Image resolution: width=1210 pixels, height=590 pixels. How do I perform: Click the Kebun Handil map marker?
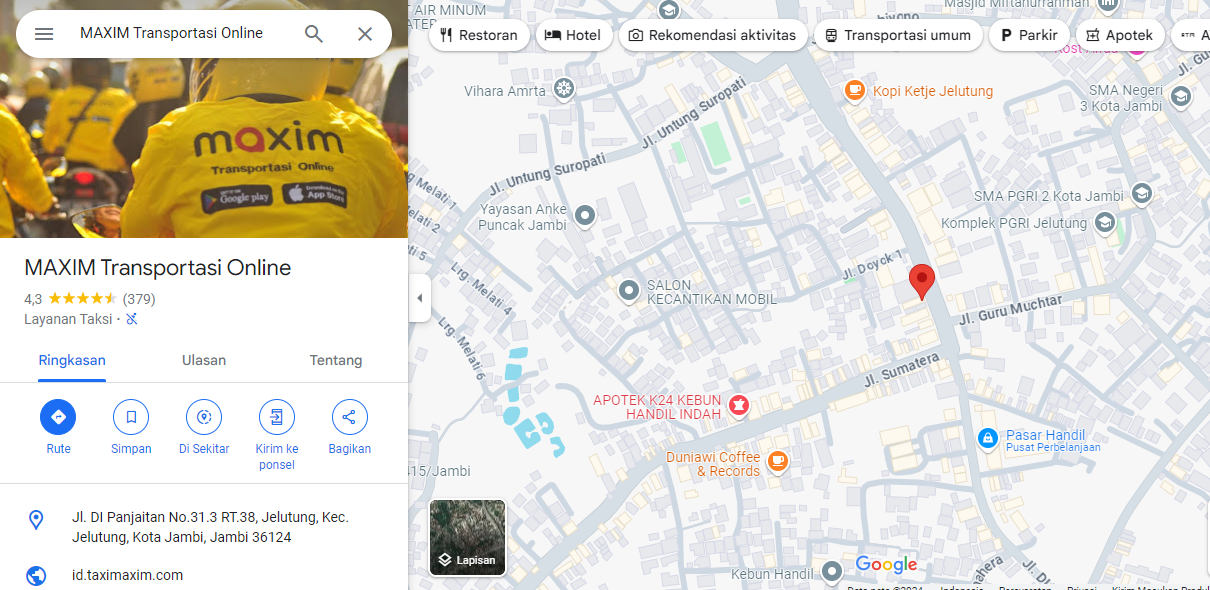(832, 572)
